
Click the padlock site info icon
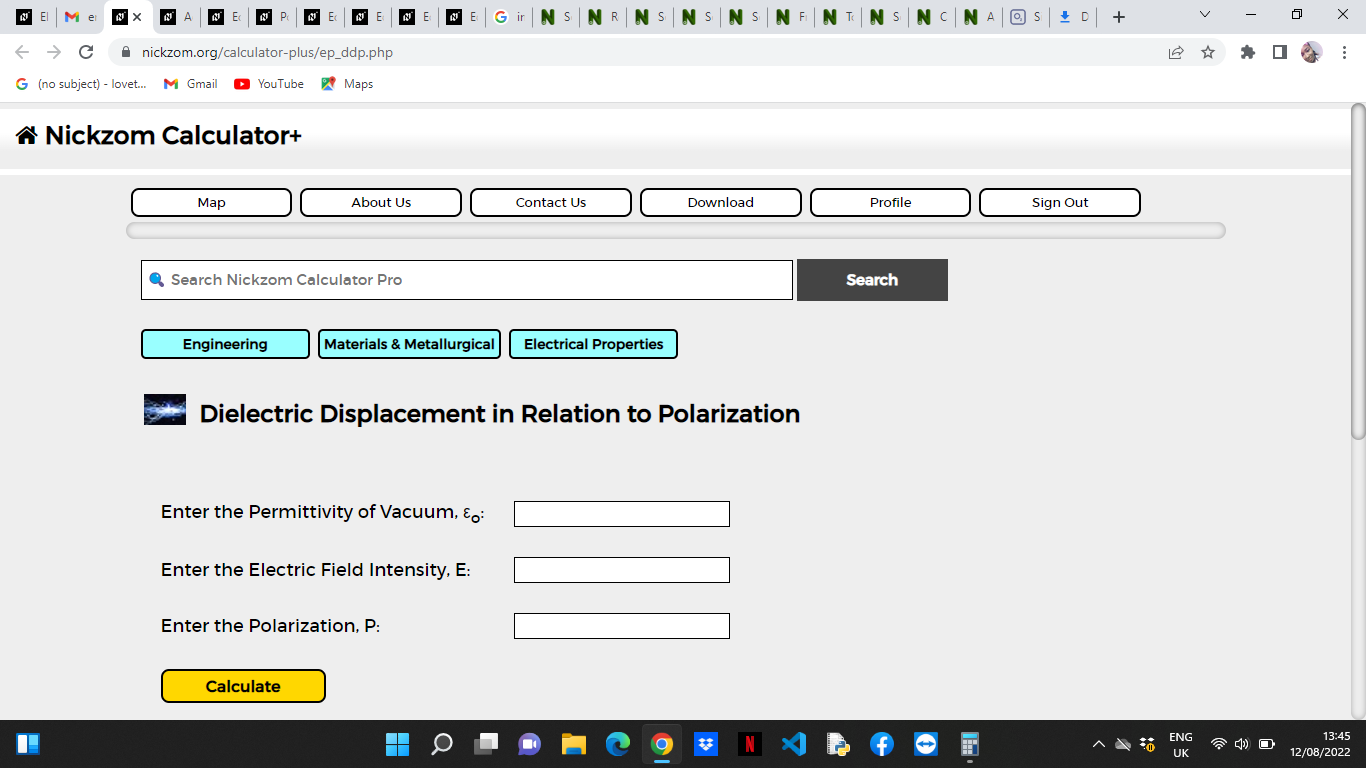pos(126,52)
